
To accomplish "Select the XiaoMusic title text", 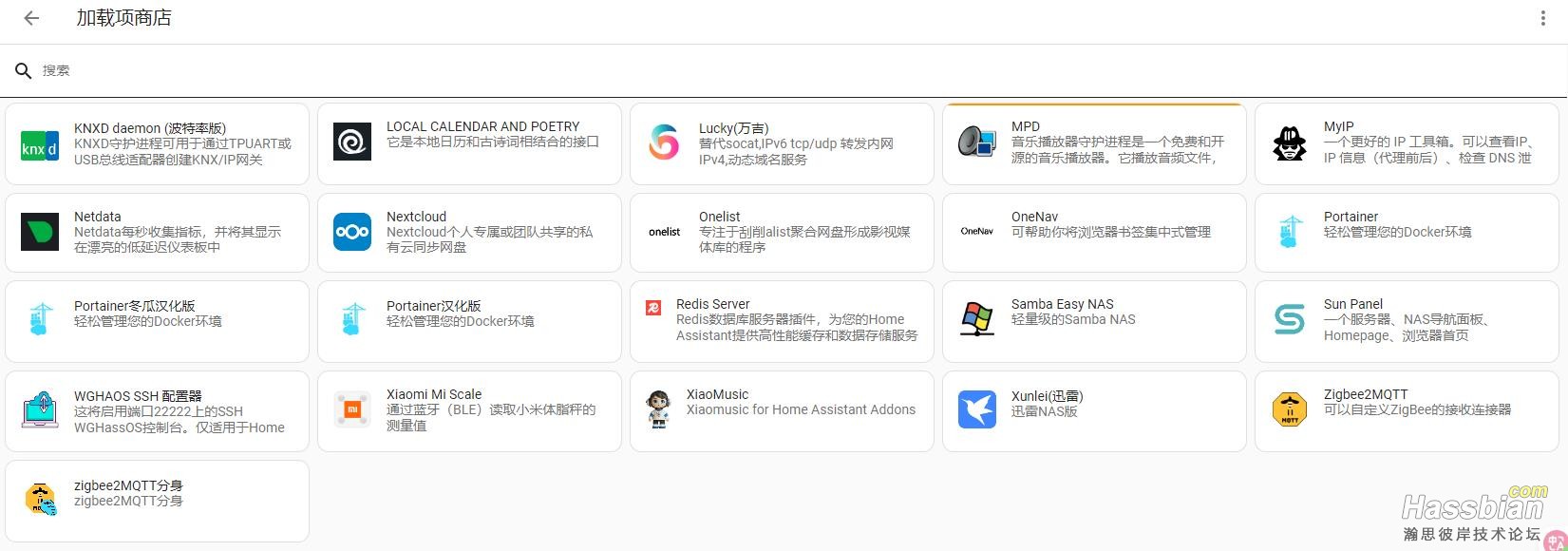I will [x=717, y=394].
